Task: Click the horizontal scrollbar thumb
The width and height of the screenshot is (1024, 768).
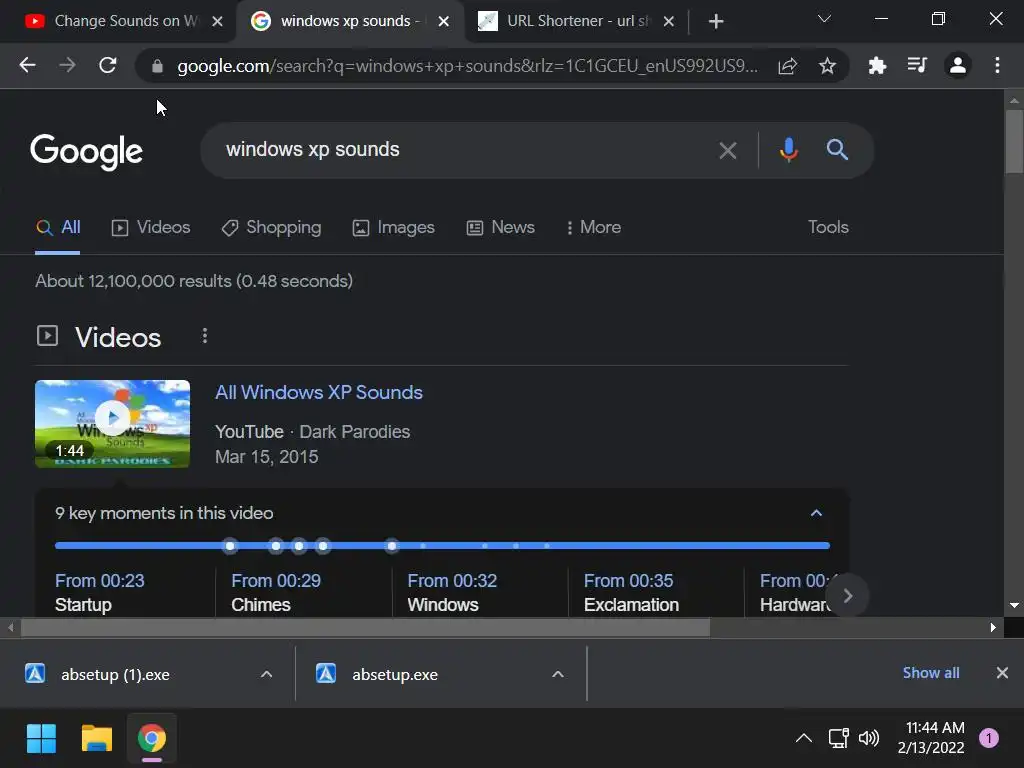Action: point(366,628)
